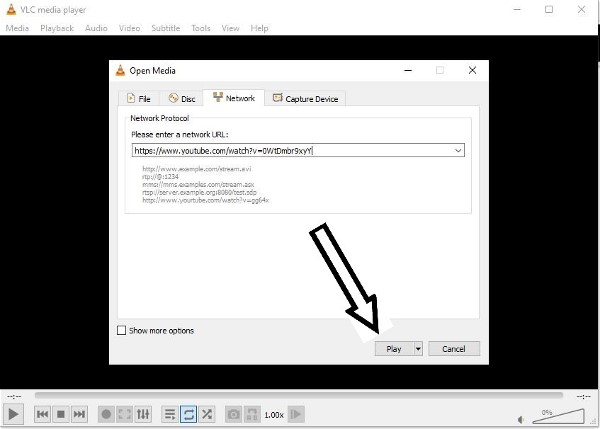Click the Cancel button
This screenshot has height=429, width=600.
tap(454, 349)
